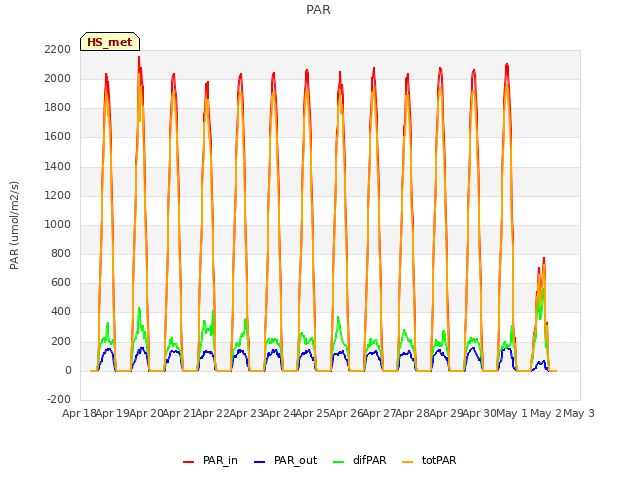Click the 2000 y-axis tick label

click(58, 78)
